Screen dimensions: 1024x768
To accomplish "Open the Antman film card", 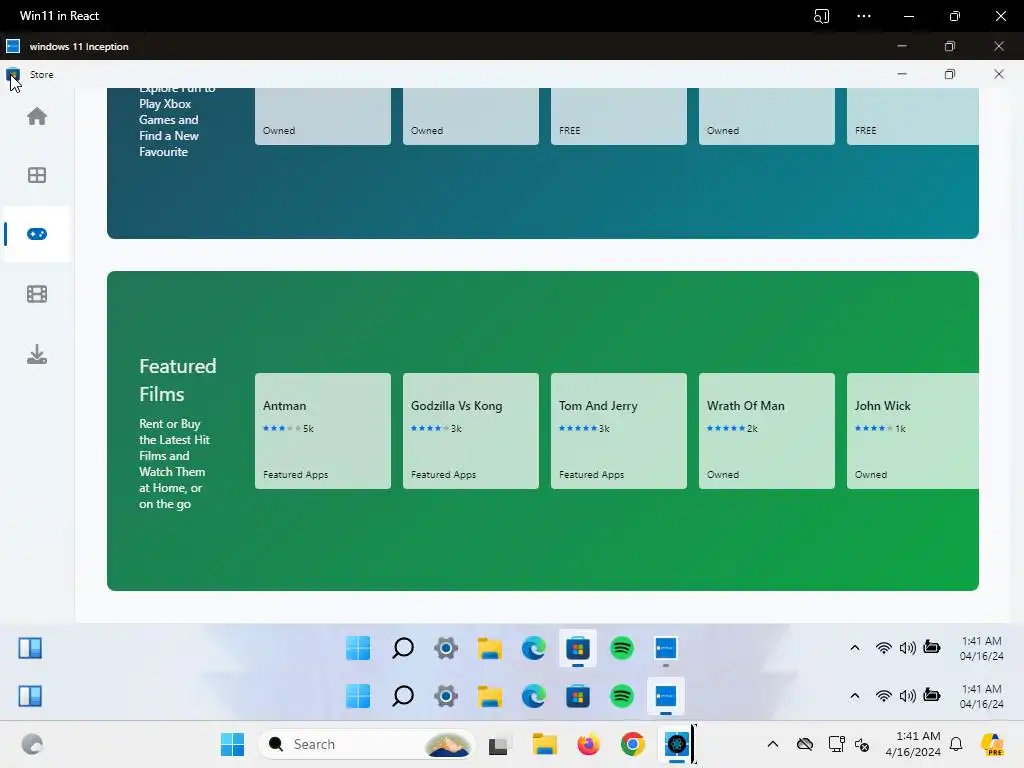I will pos(323,431).
